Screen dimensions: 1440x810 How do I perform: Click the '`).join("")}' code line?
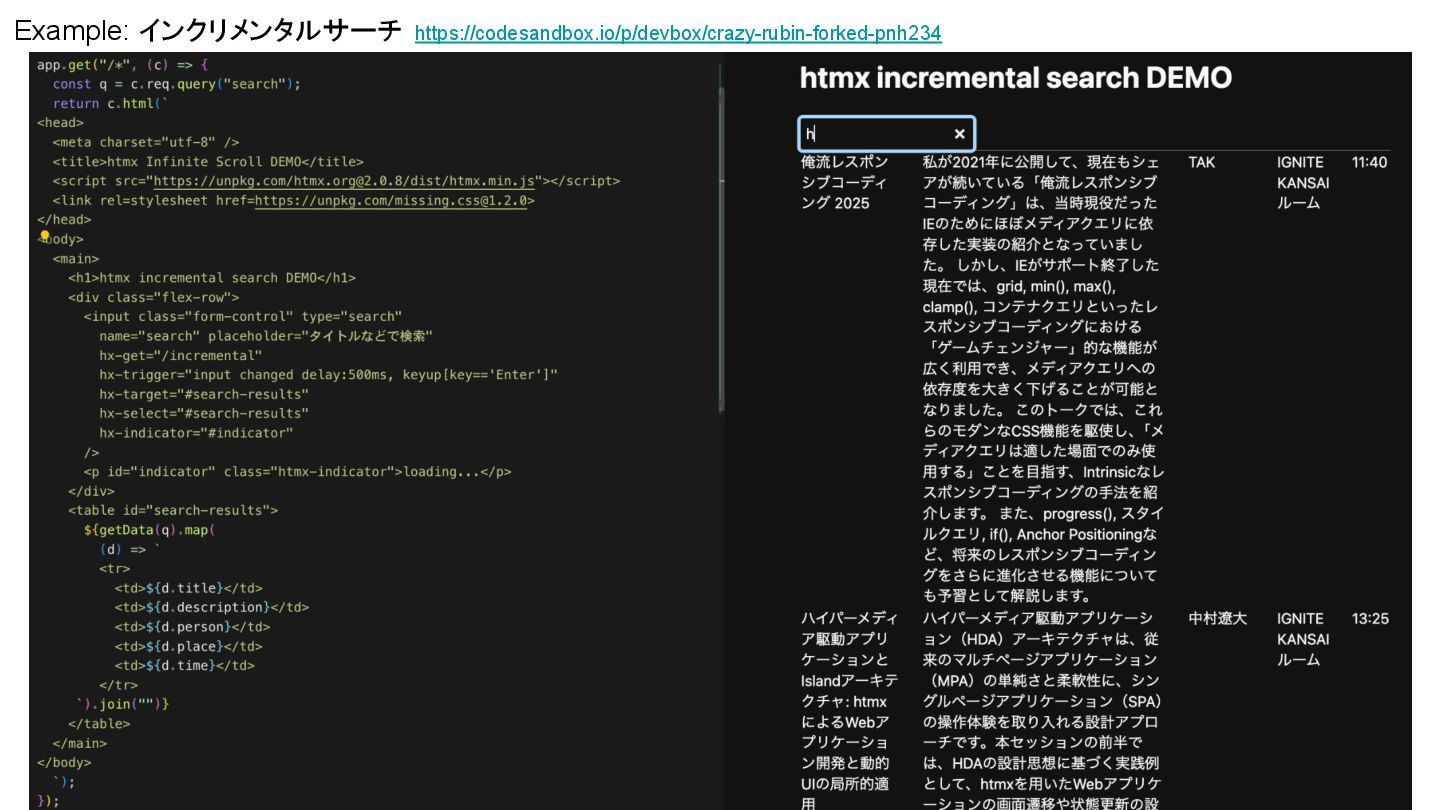[123, 704]
